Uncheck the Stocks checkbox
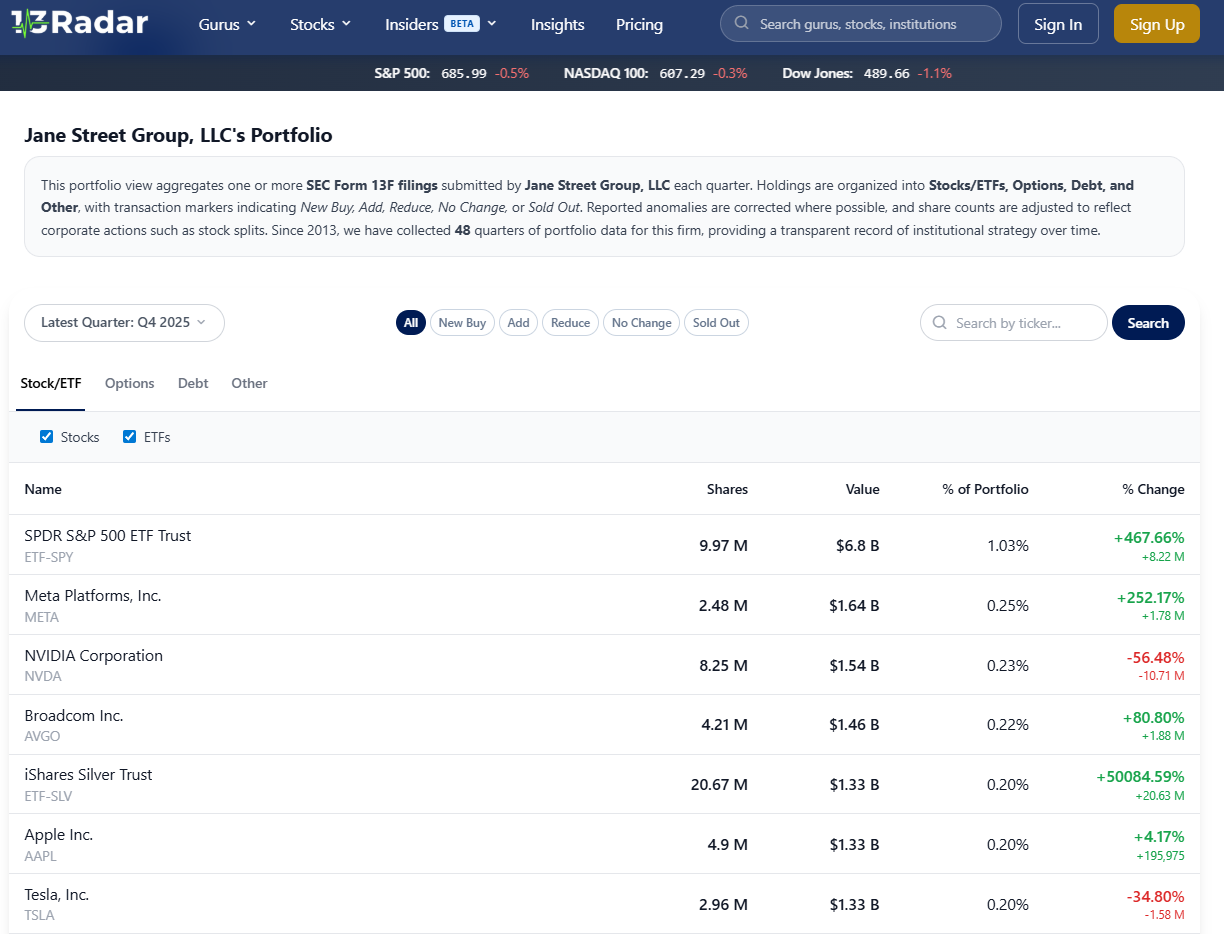This screenshot has height=934, width=1224. click(46, 437)
